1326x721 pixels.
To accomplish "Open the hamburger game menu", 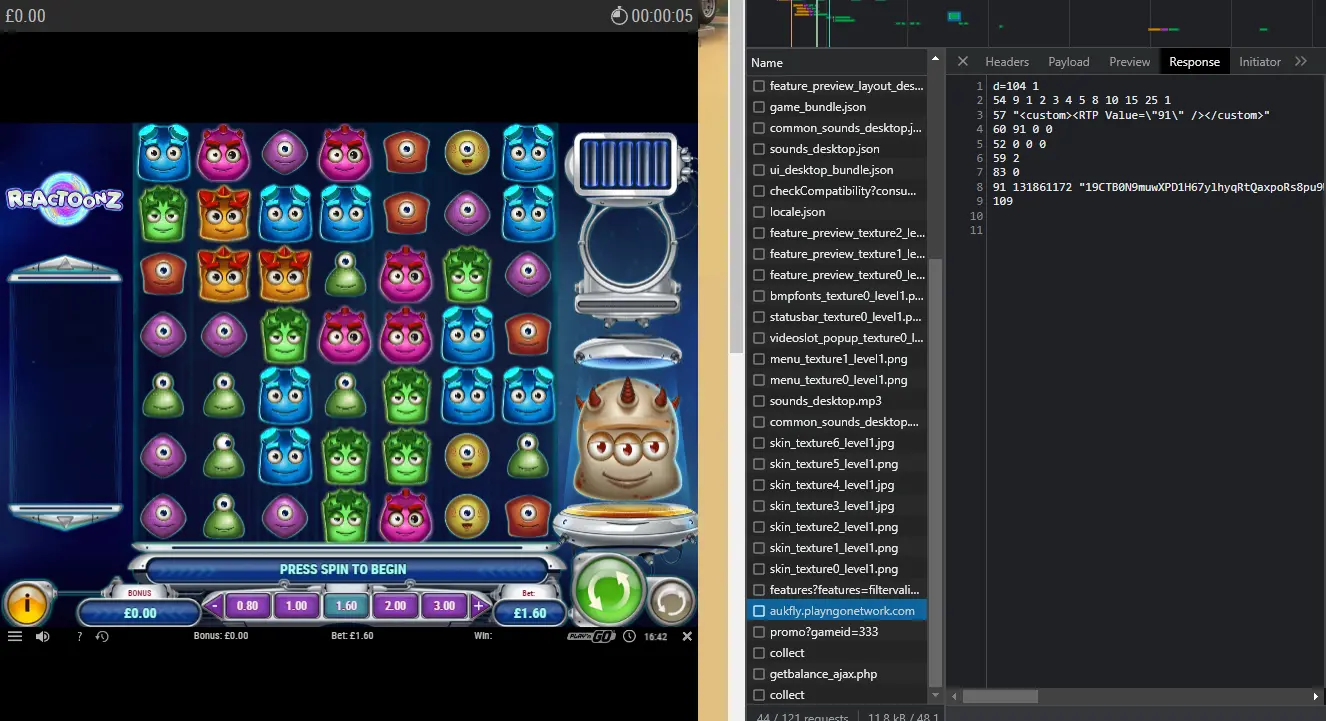I will 15,636.
